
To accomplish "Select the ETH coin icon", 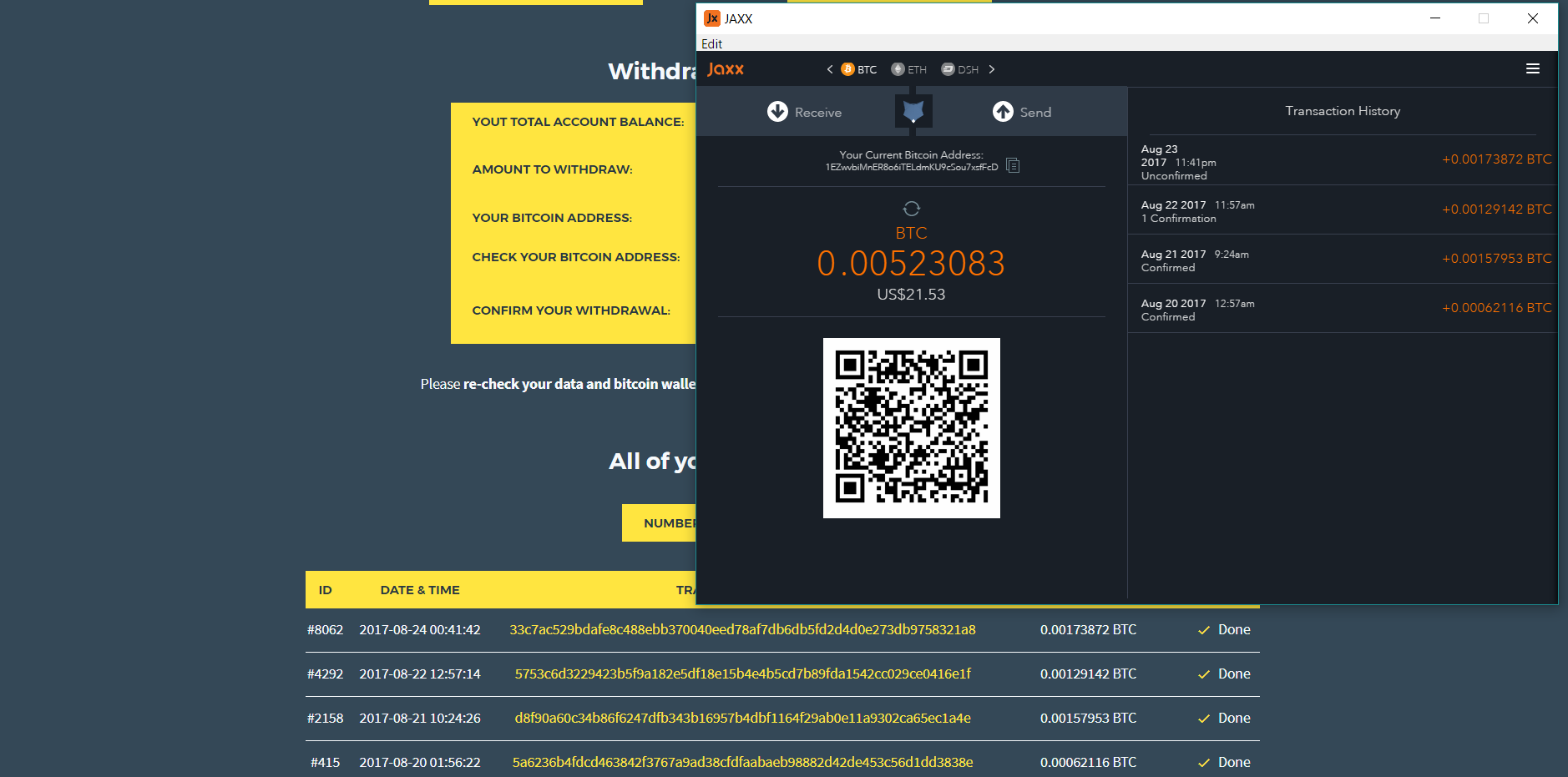I will point(898,69).
